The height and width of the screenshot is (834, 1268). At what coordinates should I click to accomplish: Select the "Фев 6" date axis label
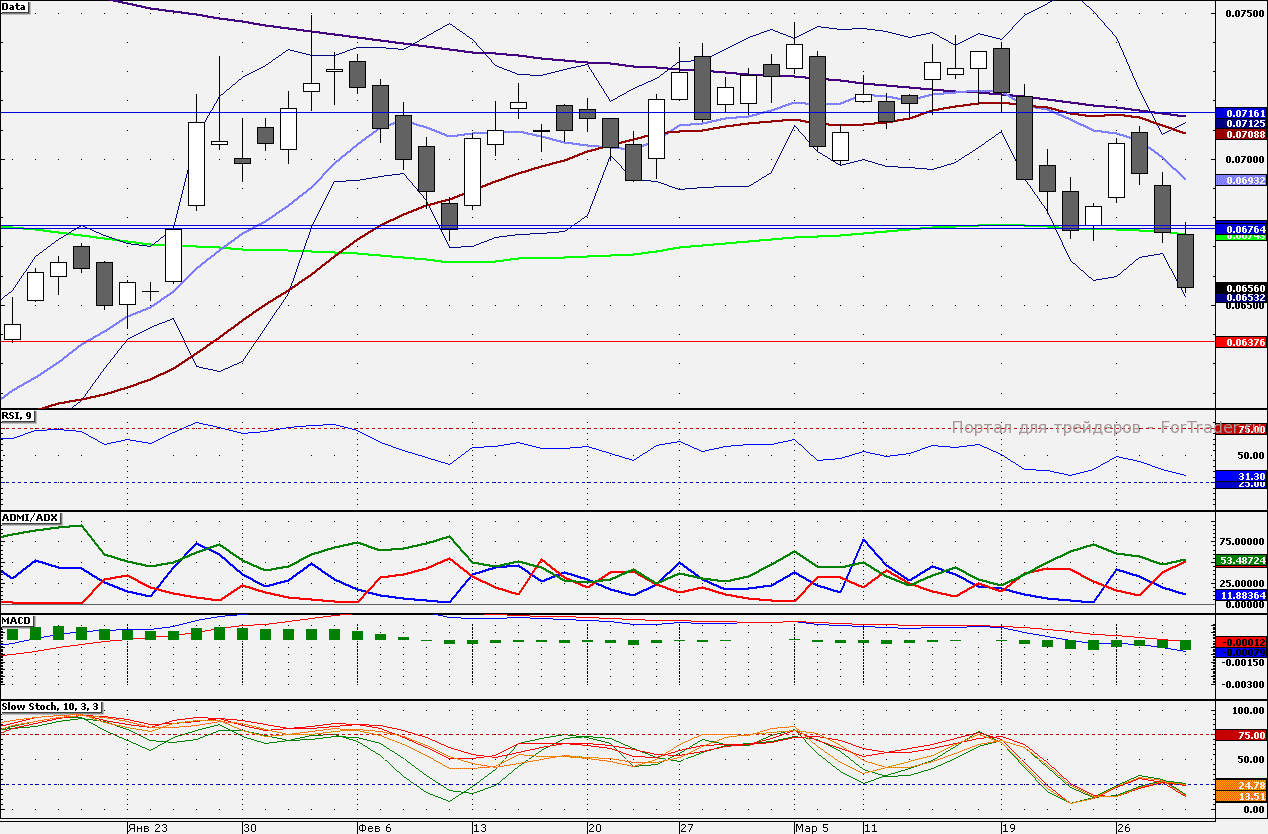click(x=375, y=828)
